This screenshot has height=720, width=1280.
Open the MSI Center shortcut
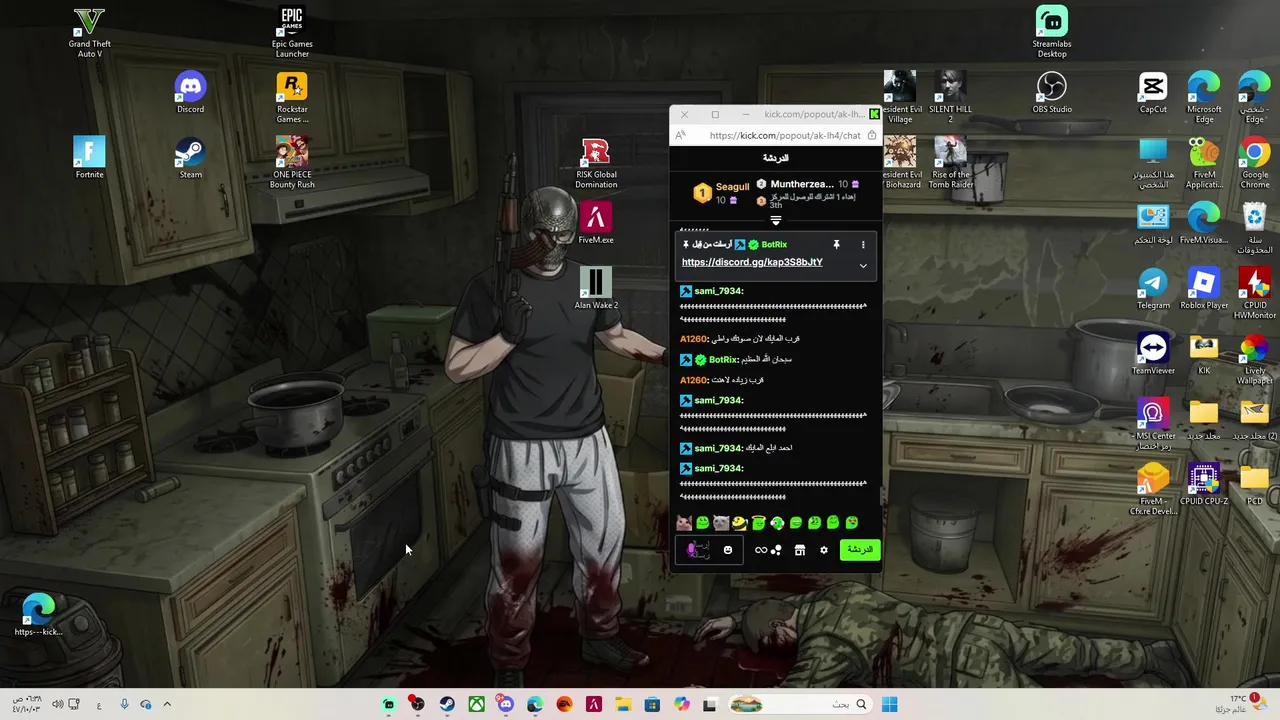point(1153,424)
